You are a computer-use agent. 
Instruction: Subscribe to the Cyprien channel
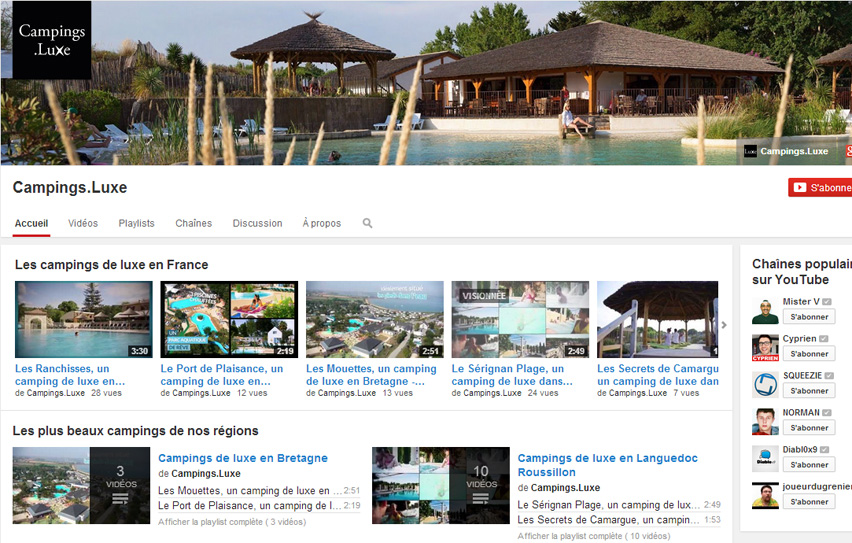tap(809, 354)
